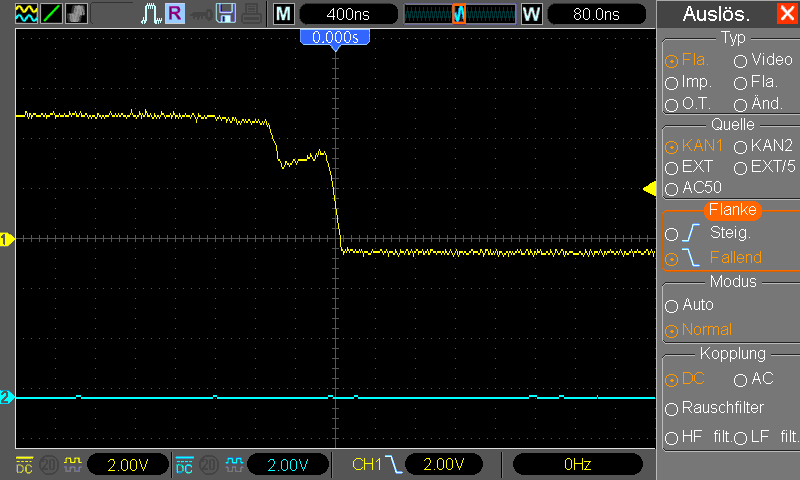Click the 0Hz frequency counter readout
800x480 pixels.
pyautogui.click(x=578, y=465)
